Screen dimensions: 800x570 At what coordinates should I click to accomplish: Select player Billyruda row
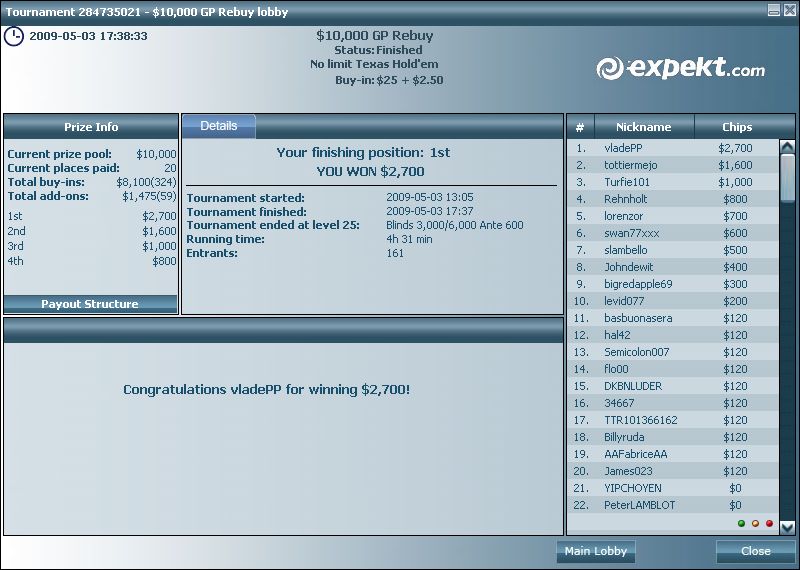[x=673, y=437]
